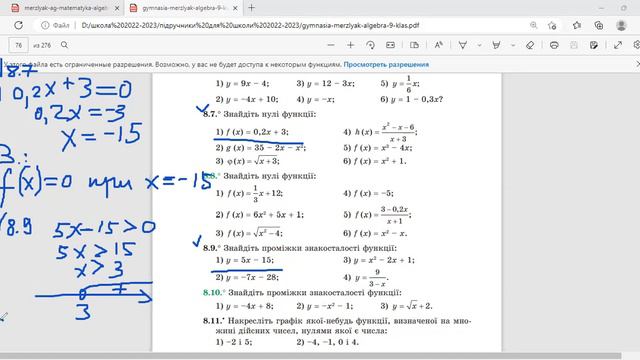Open the browser profile avatar
The image size is (640, 360).
point(621,25)
